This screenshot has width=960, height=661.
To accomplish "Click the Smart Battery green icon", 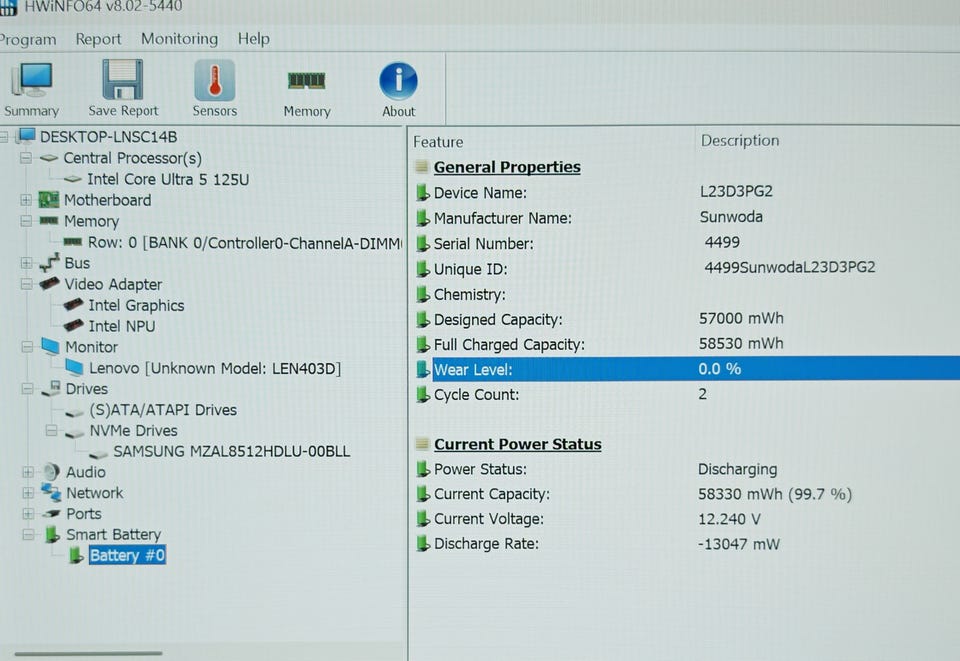I will pyautogui.click(x=53, y=534).
